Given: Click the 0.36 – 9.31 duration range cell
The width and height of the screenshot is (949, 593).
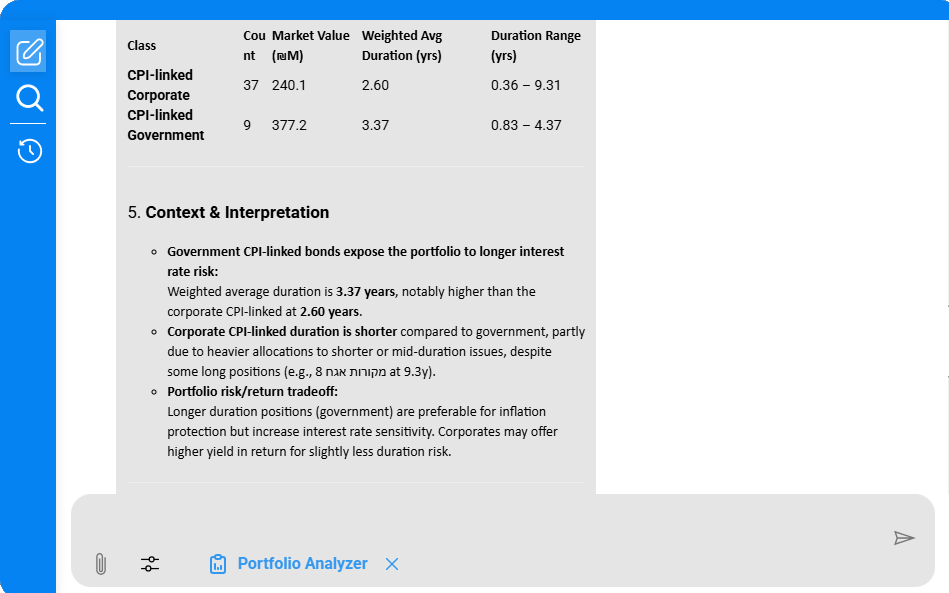Looking at the screenshot, I should pyautogui.click(x=525, y=85).
